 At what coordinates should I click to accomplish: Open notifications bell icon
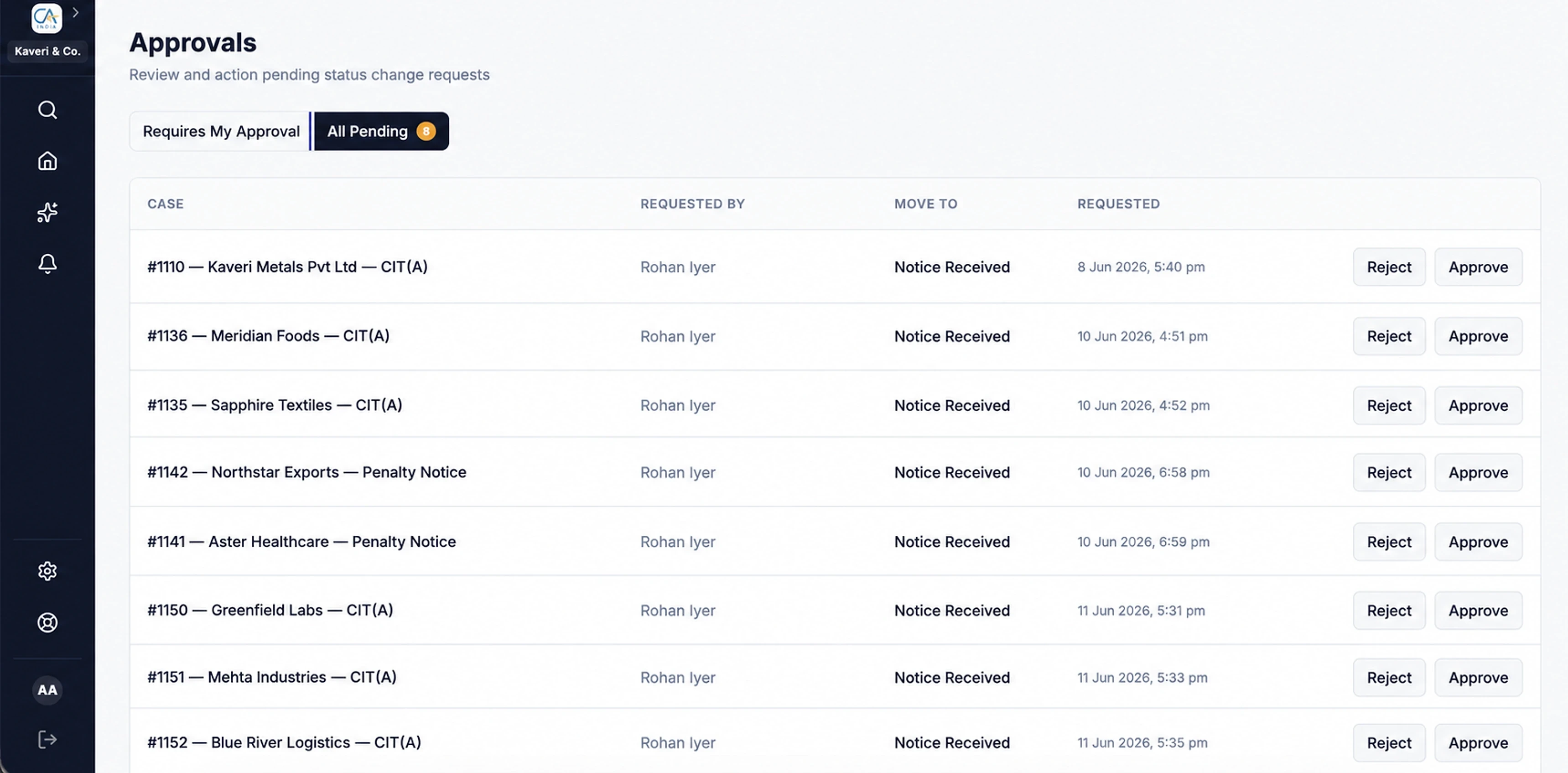[47, 263]
